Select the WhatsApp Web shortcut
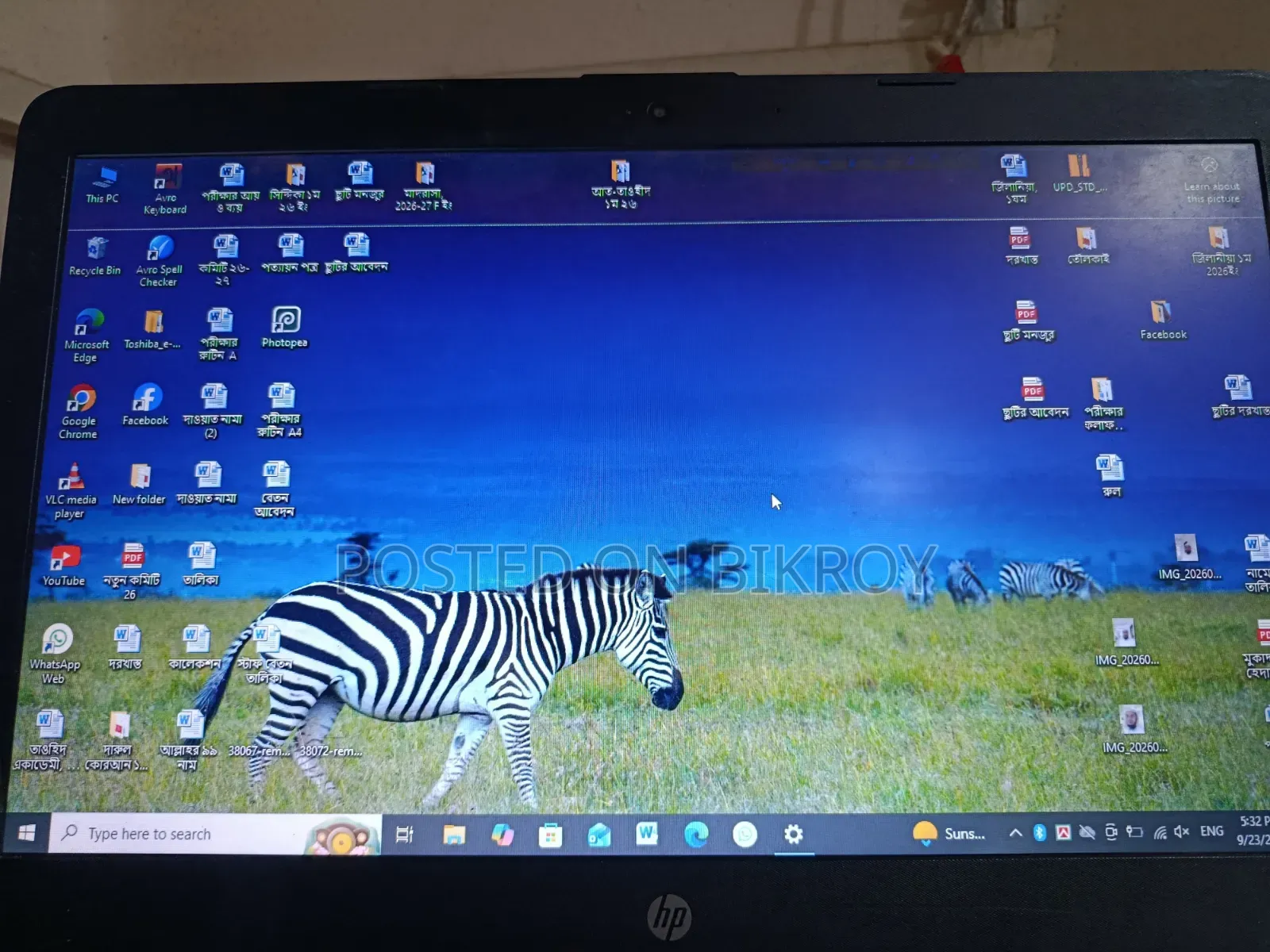Screen dimensions: 1270x952 click(56, 654)
